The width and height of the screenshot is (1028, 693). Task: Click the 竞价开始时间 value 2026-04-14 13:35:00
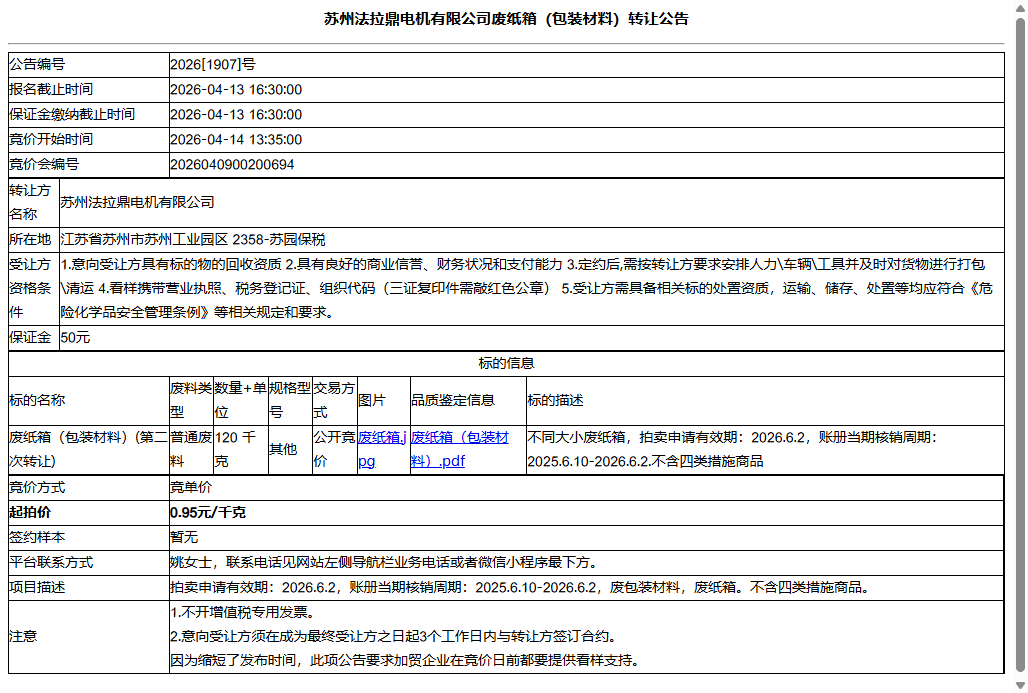pyautogui.click(x=236, y=139)
